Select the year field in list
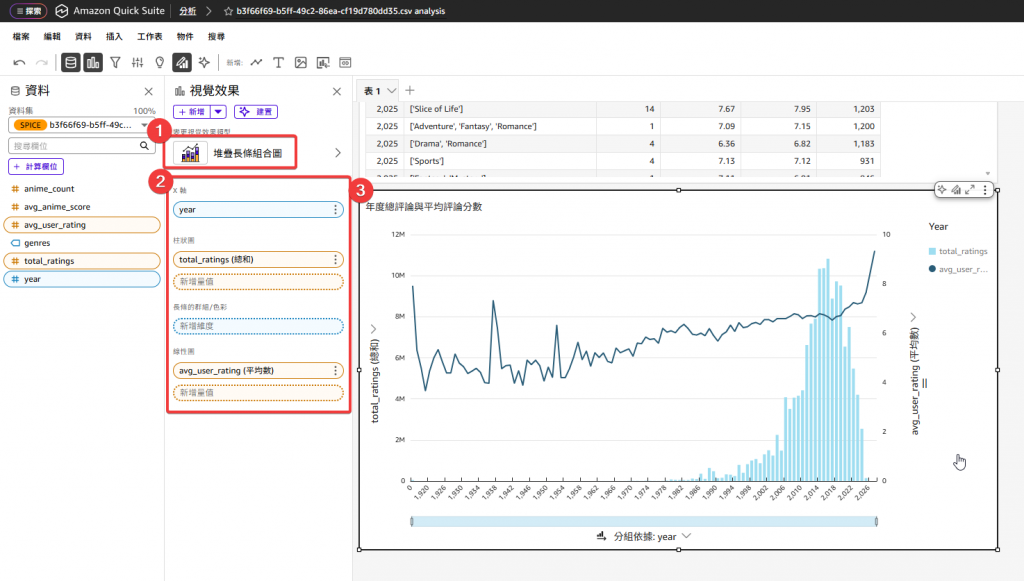This screenshot has height=581, width=1024. tap(82, 279)
